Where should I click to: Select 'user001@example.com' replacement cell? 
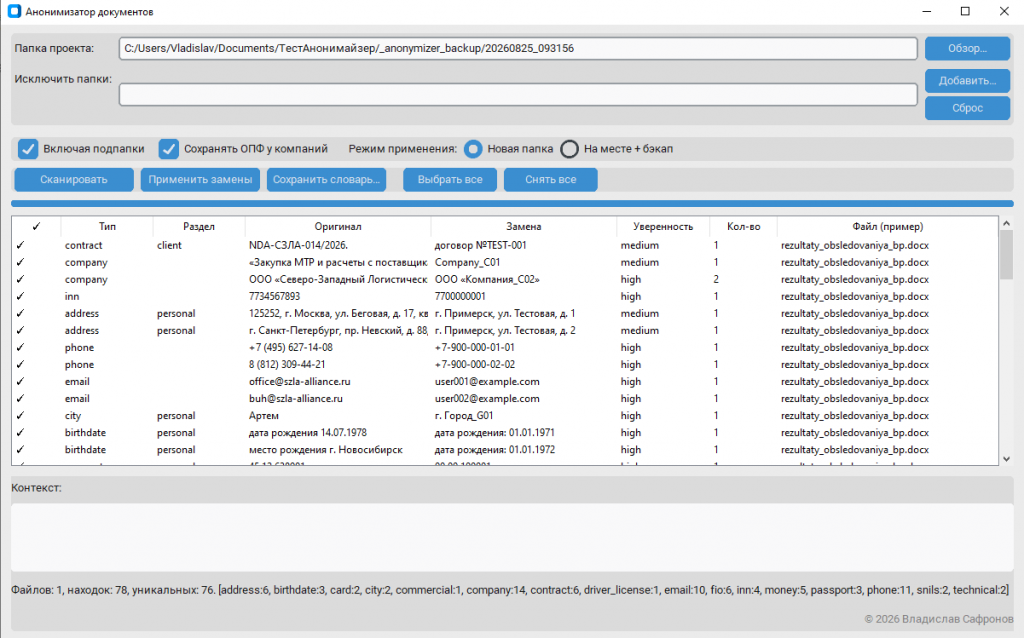coord(524,381)
